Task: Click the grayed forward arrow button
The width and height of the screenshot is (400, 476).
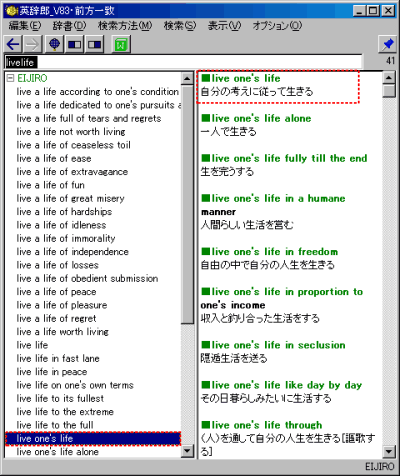Action: (32, 44)
